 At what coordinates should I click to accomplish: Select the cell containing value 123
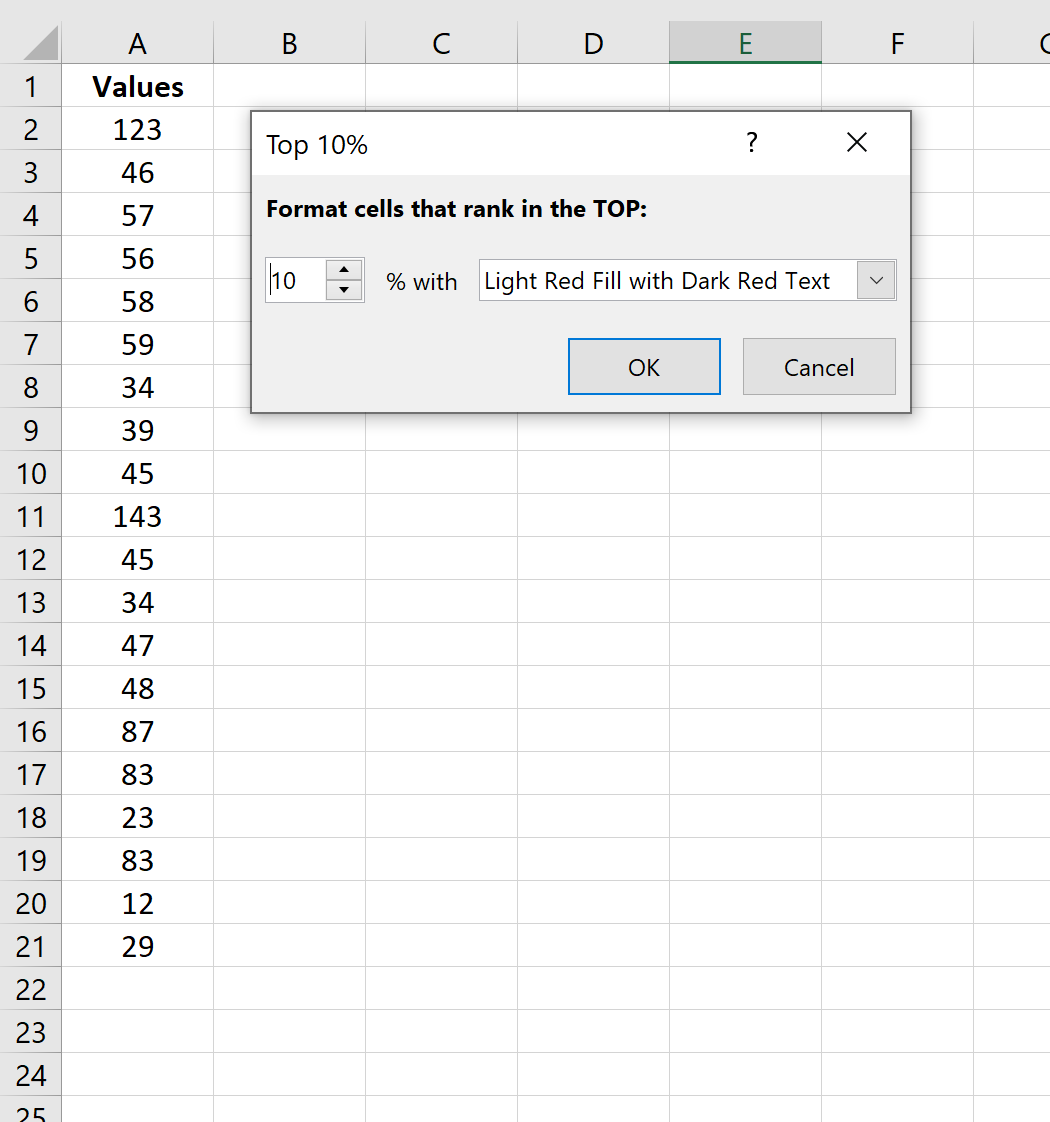point(137,129)
